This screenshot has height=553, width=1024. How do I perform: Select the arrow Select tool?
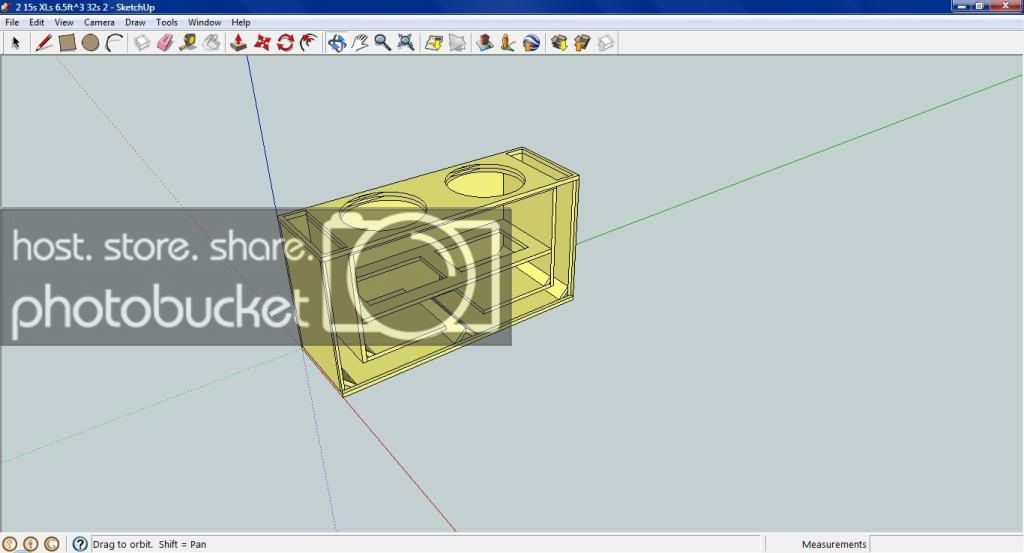pos(16,43)
